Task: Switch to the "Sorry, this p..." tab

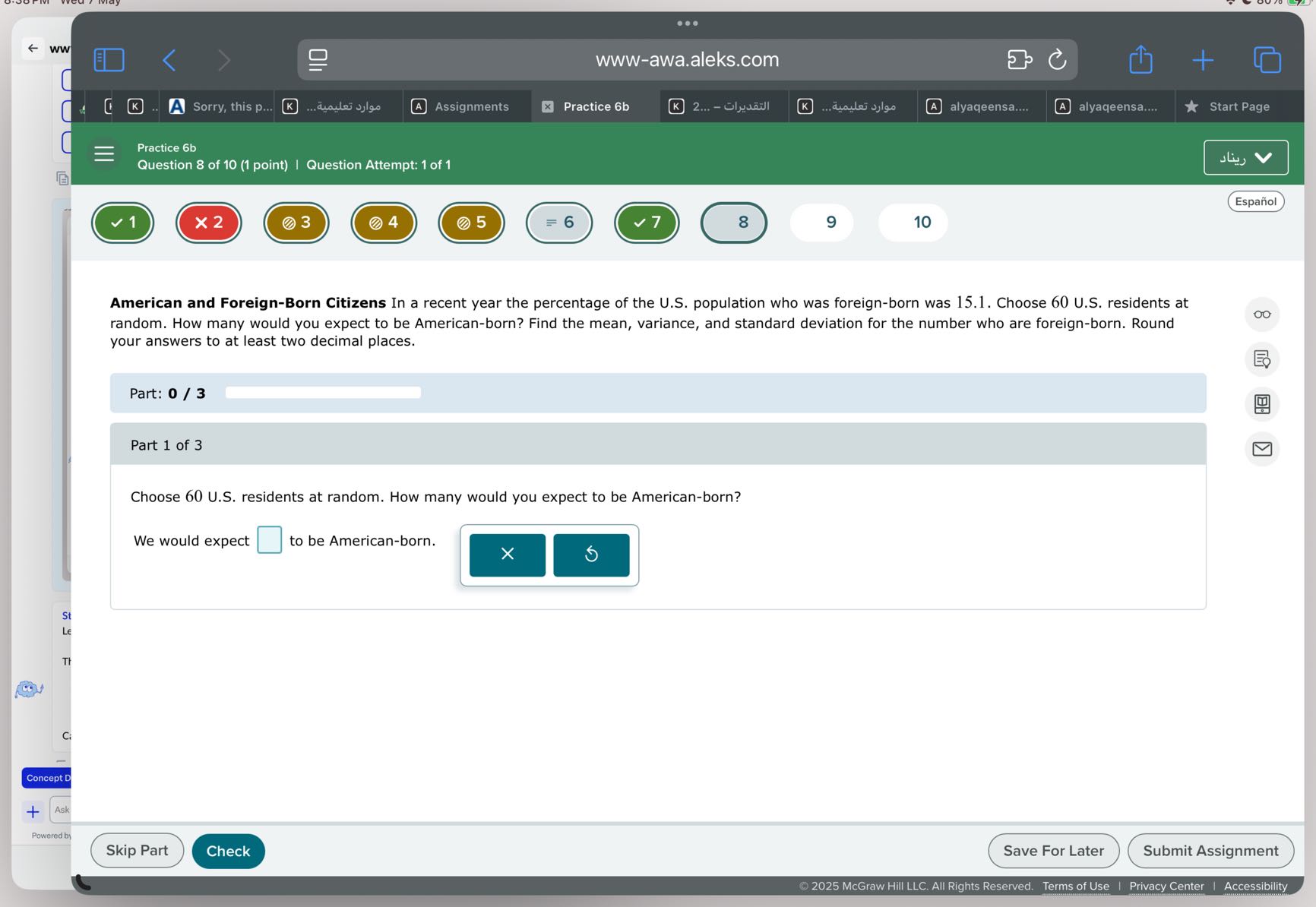Action: click(x=220, y=107)
